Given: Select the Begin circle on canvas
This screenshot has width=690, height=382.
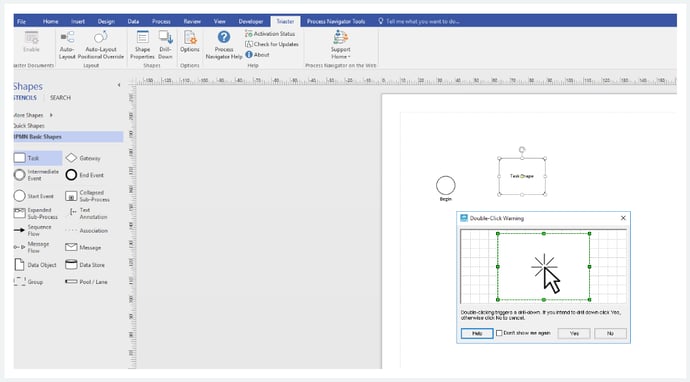Looking at the screenshot, I should [x=445, y=185].
